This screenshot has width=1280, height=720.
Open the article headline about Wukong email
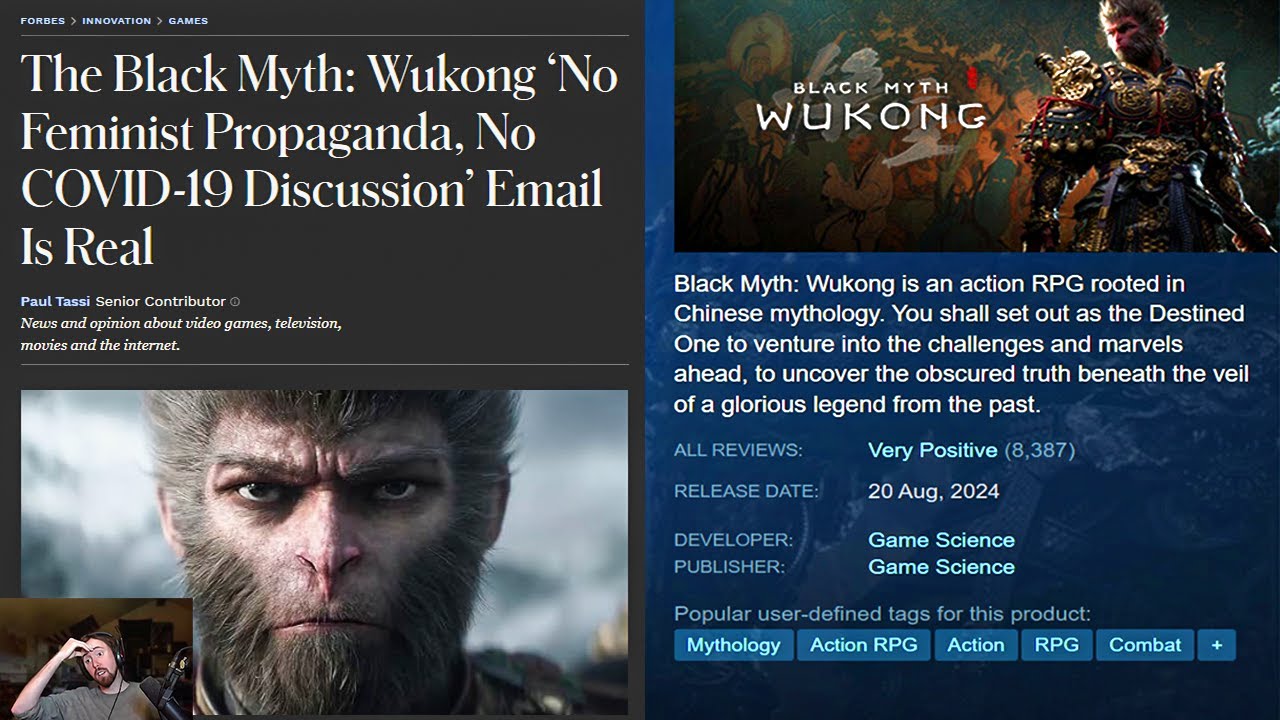click(x=319, y=160)
